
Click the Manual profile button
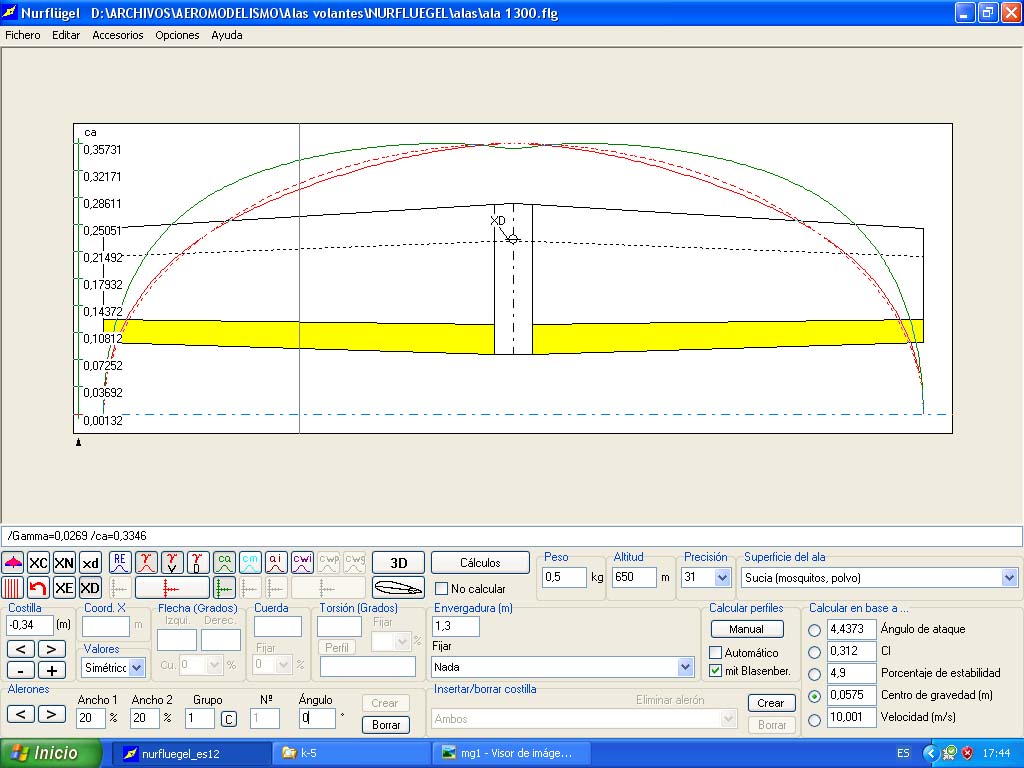746,629
